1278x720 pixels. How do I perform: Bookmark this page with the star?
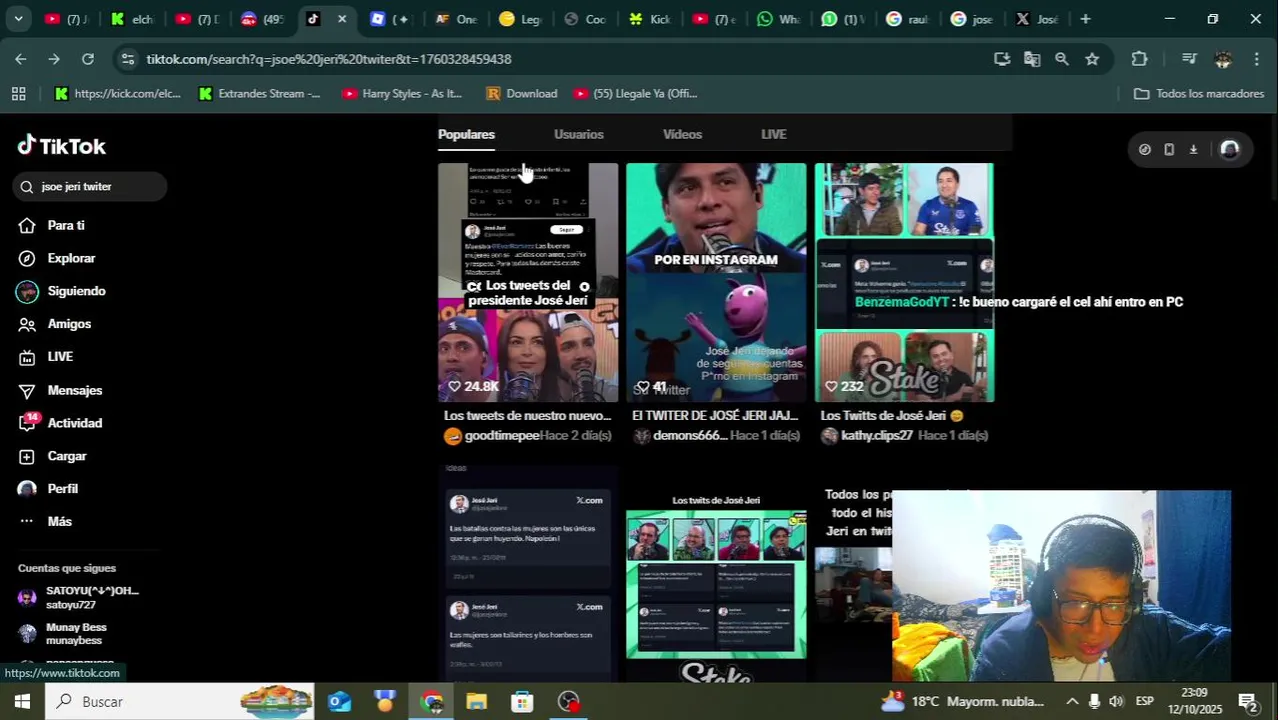tap(1092, 59)
